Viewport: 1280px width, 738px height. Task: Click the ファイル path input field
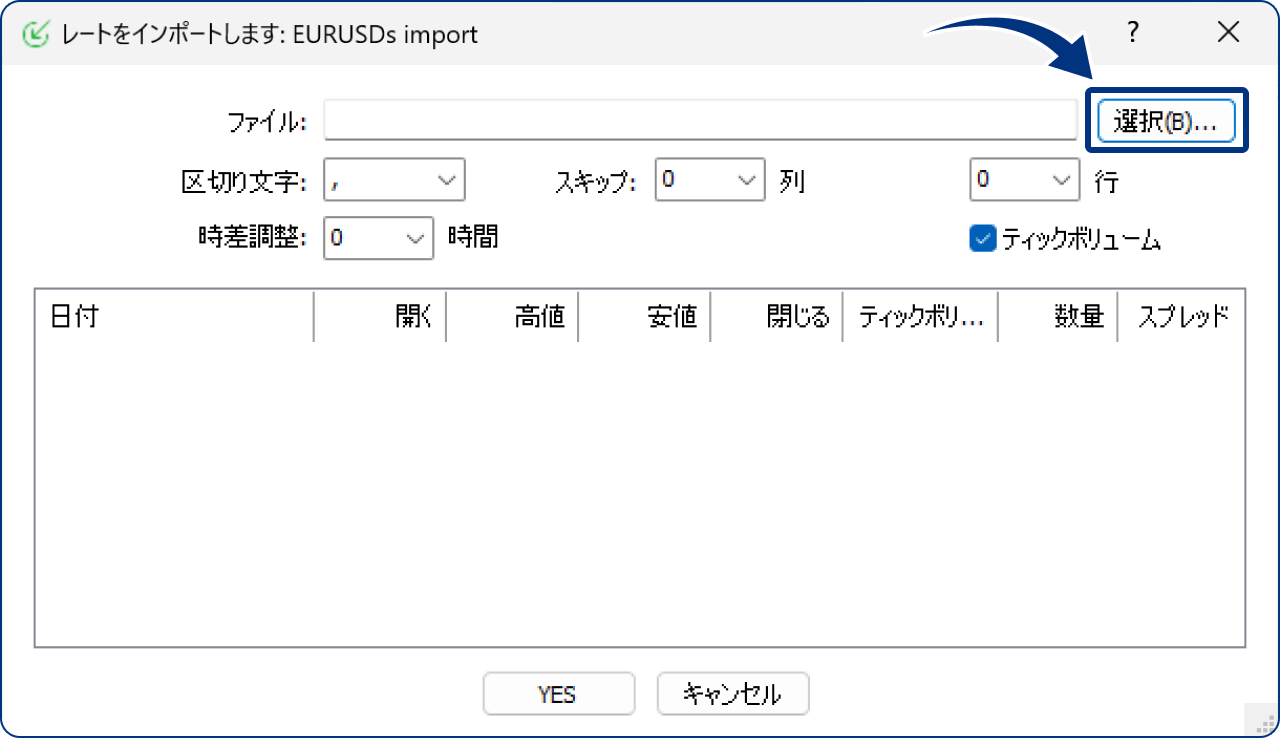pos(700,119)
